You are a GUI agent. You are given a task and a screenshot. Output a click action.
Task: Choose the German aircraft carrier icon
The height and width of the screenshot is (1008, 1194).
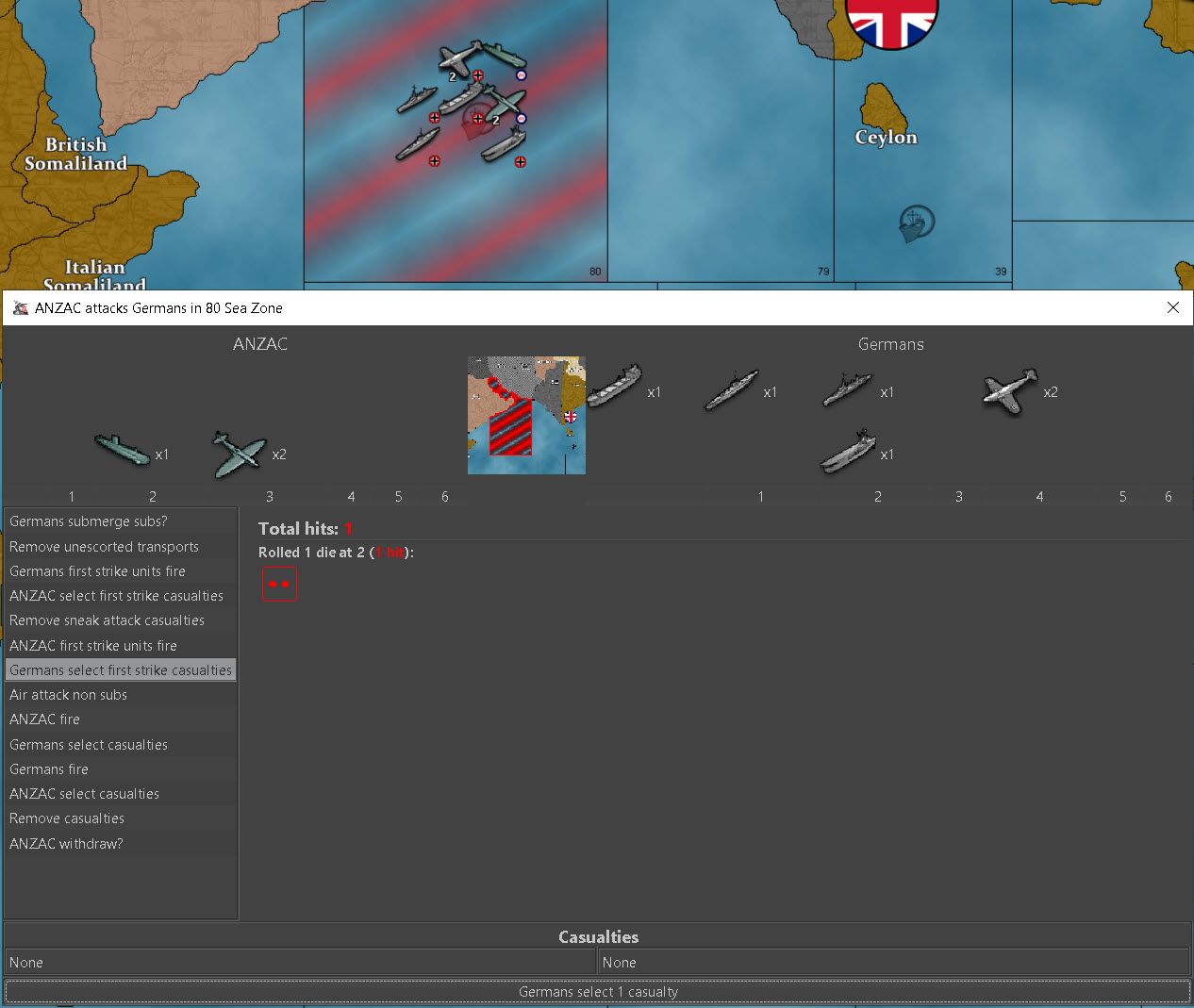tap(848, 452)
